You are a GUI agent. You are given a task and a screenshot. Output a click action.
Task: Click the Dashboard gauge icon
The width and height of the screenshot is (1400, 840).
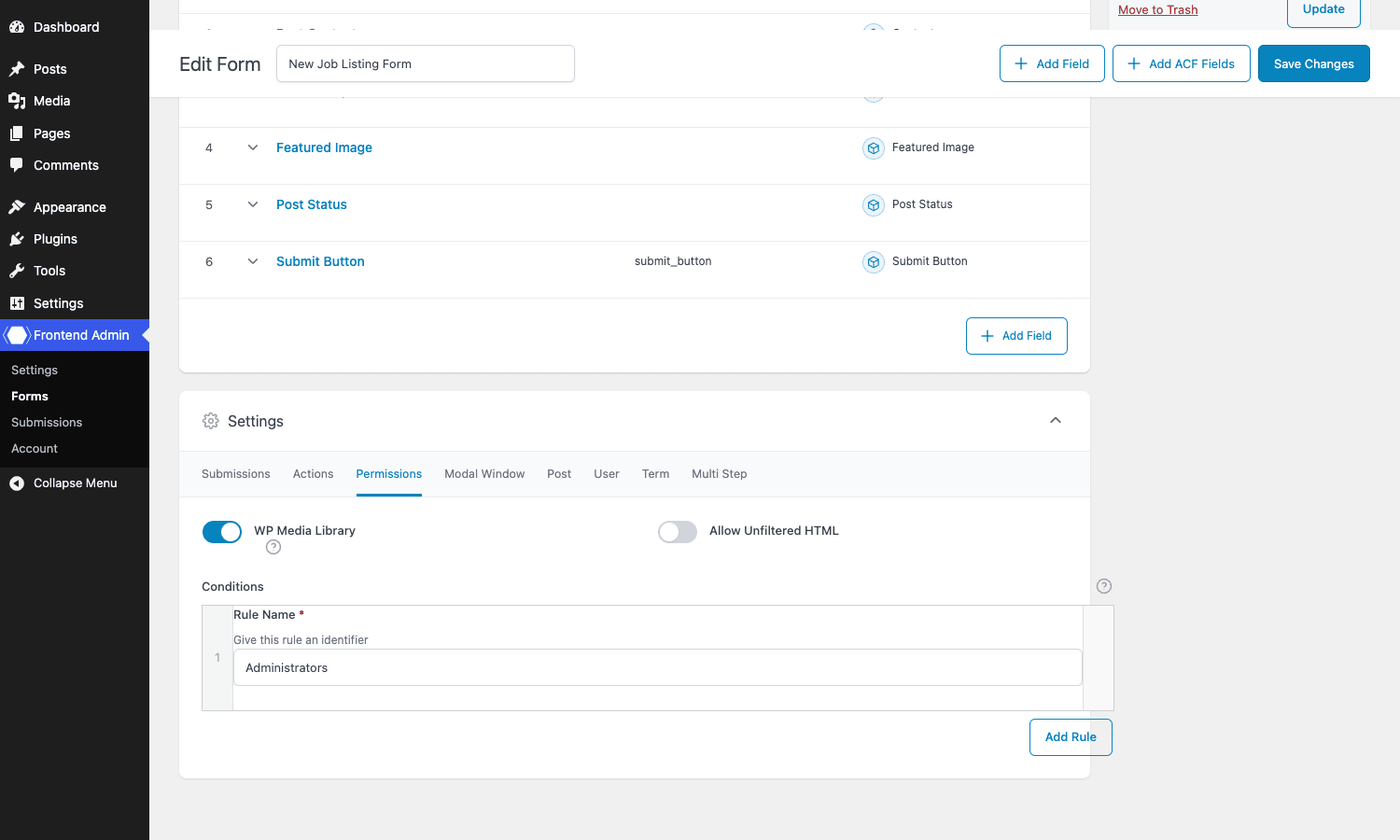pos(17,27)
